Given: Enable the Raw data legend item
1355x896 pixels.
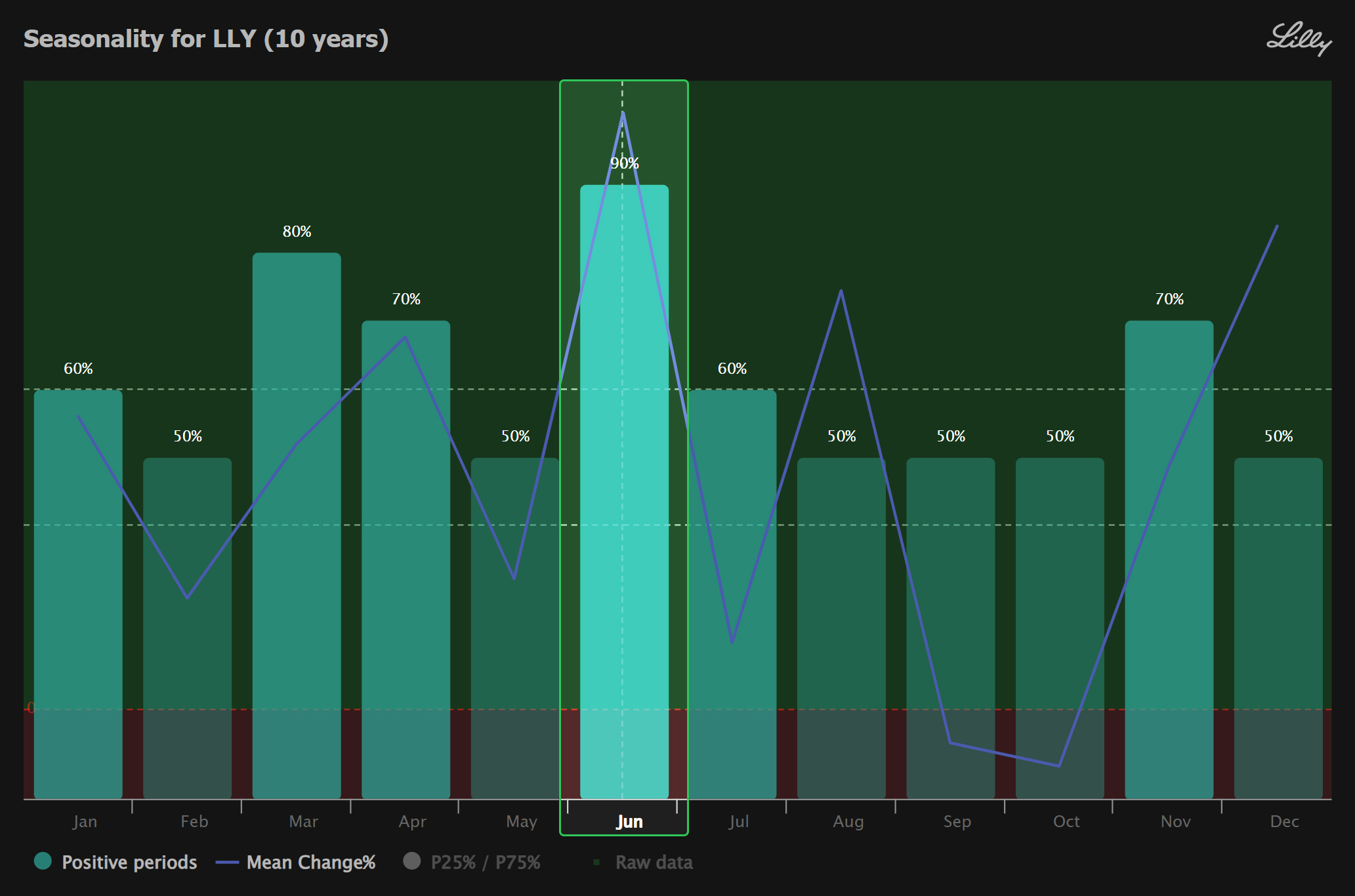Looking at the screenshot, I should pos(654,863).
